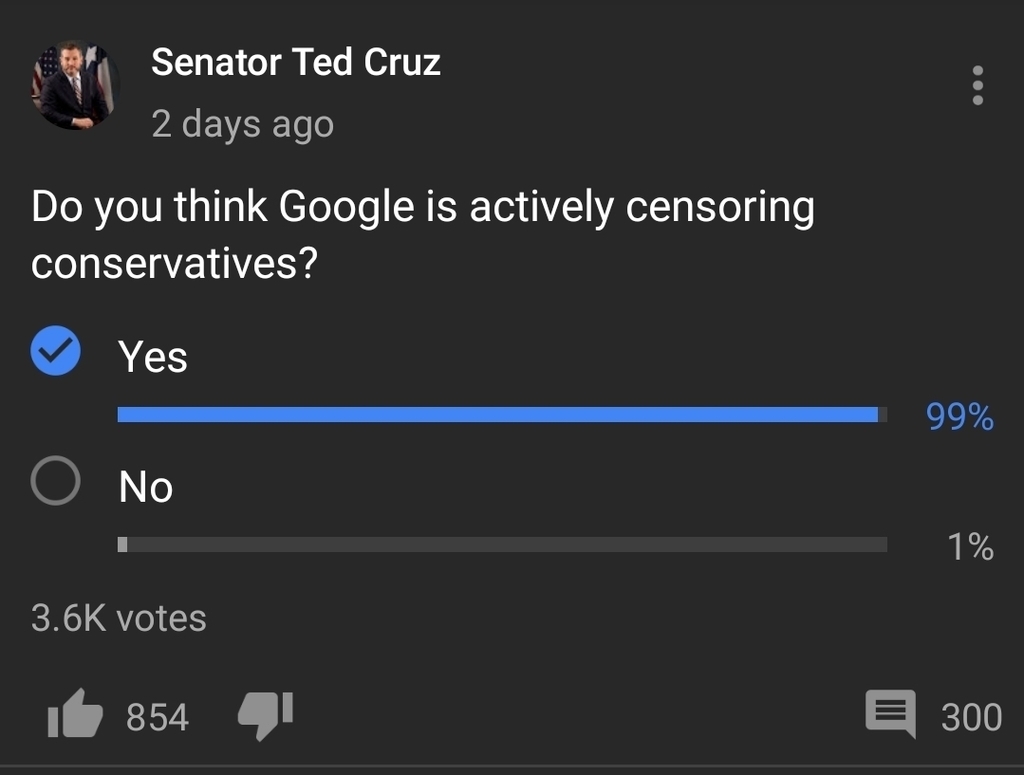Like the post with thumbs-up icon
The image size is (1024, 775).
(x=75, y=714)
